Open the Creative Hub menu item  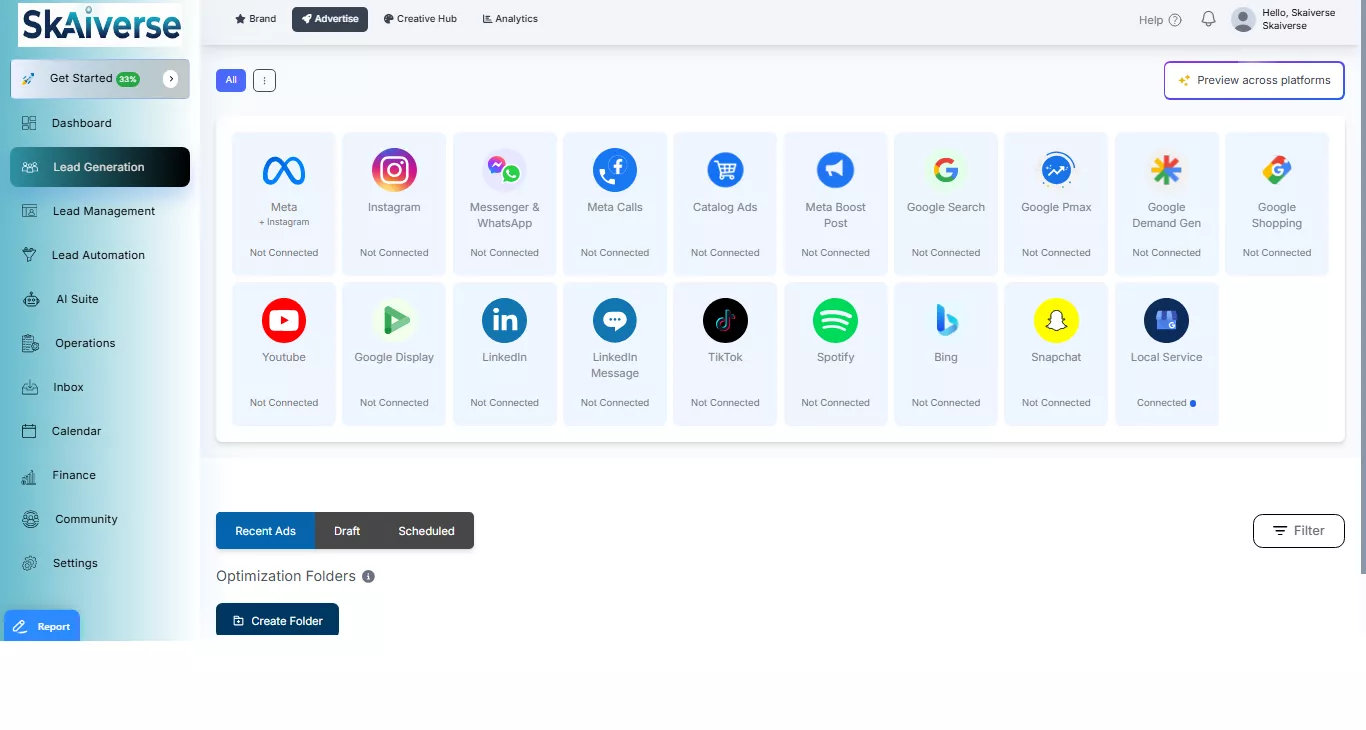pyautogui.click(x=420, y=19)
